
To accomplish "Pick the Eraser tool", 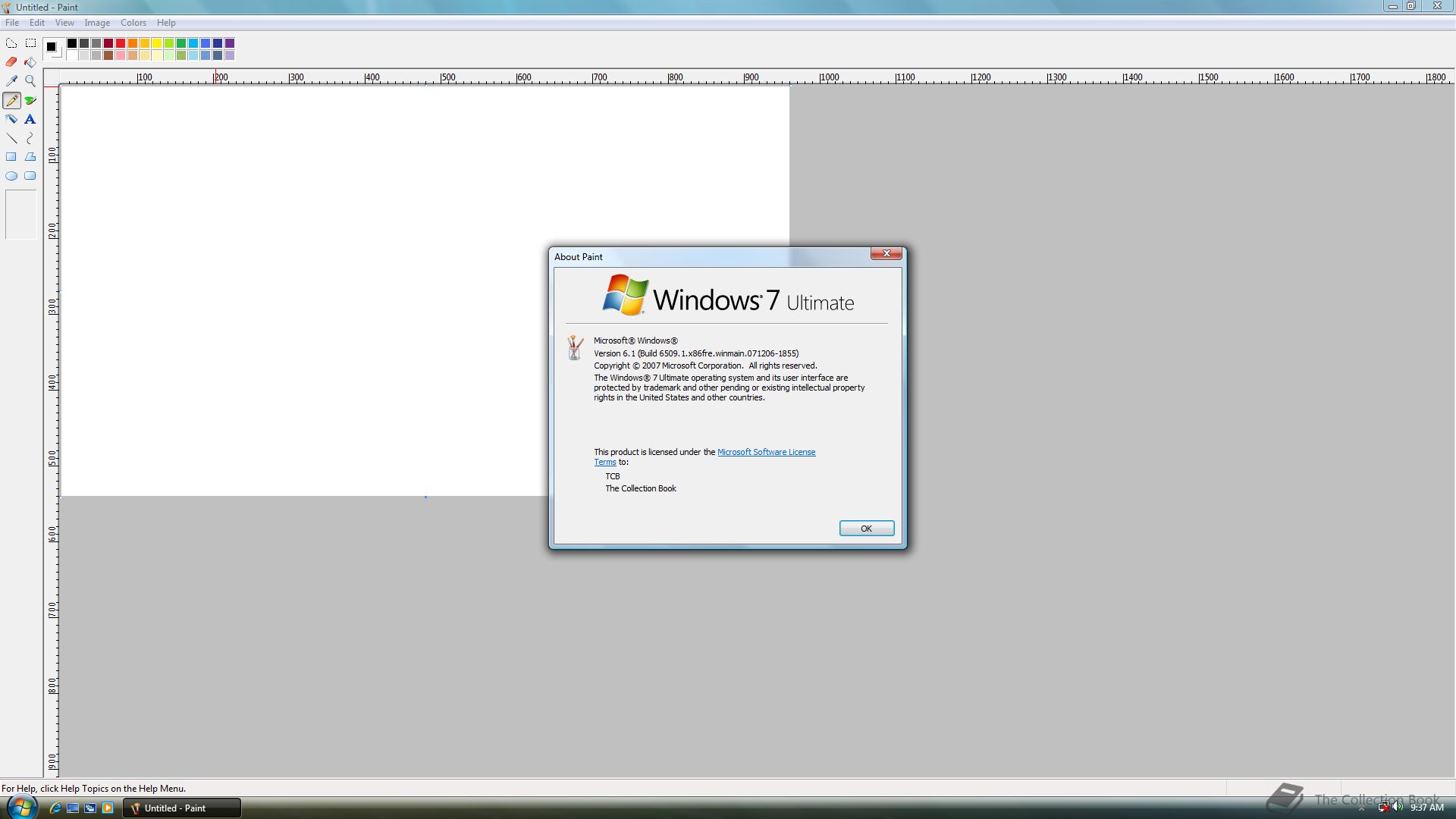I will pyautogui.click(x=11, y=62).
